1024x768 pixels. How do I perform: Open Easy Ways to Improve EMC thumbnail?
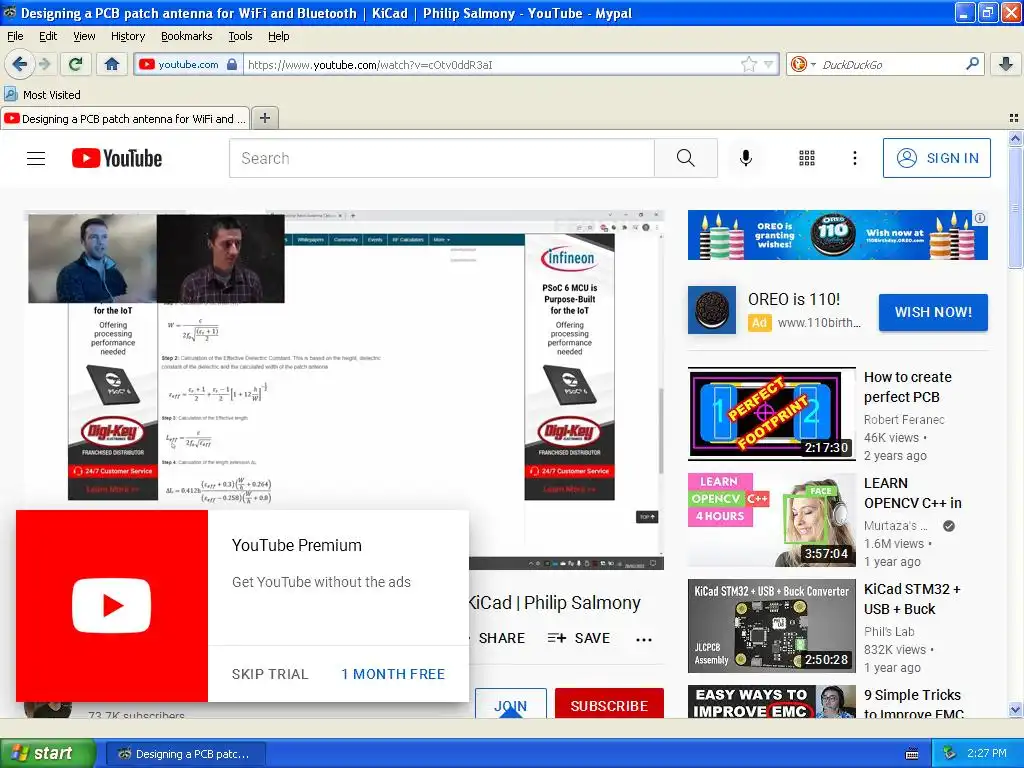tap(772, 701)
